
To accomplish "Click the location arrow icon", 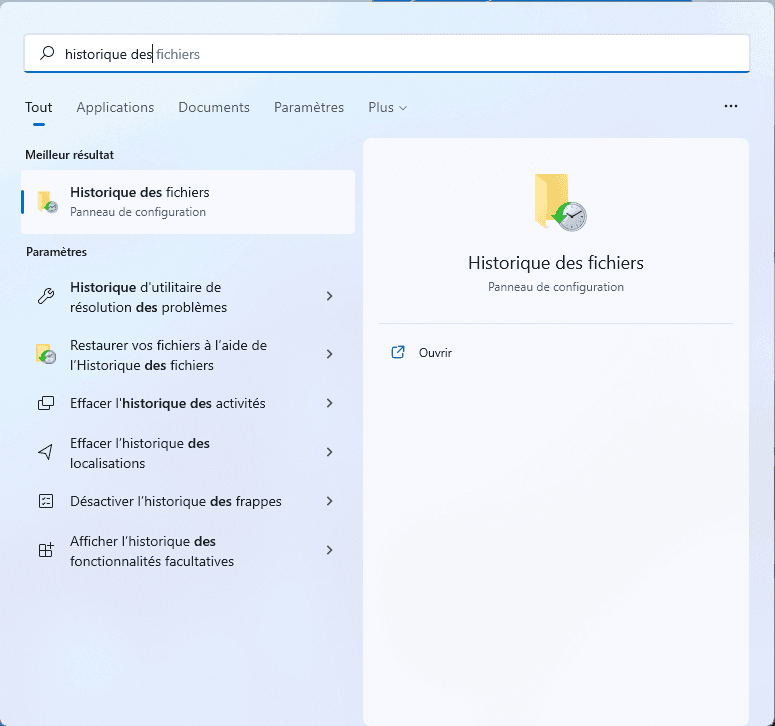I will tap(45, 453).
